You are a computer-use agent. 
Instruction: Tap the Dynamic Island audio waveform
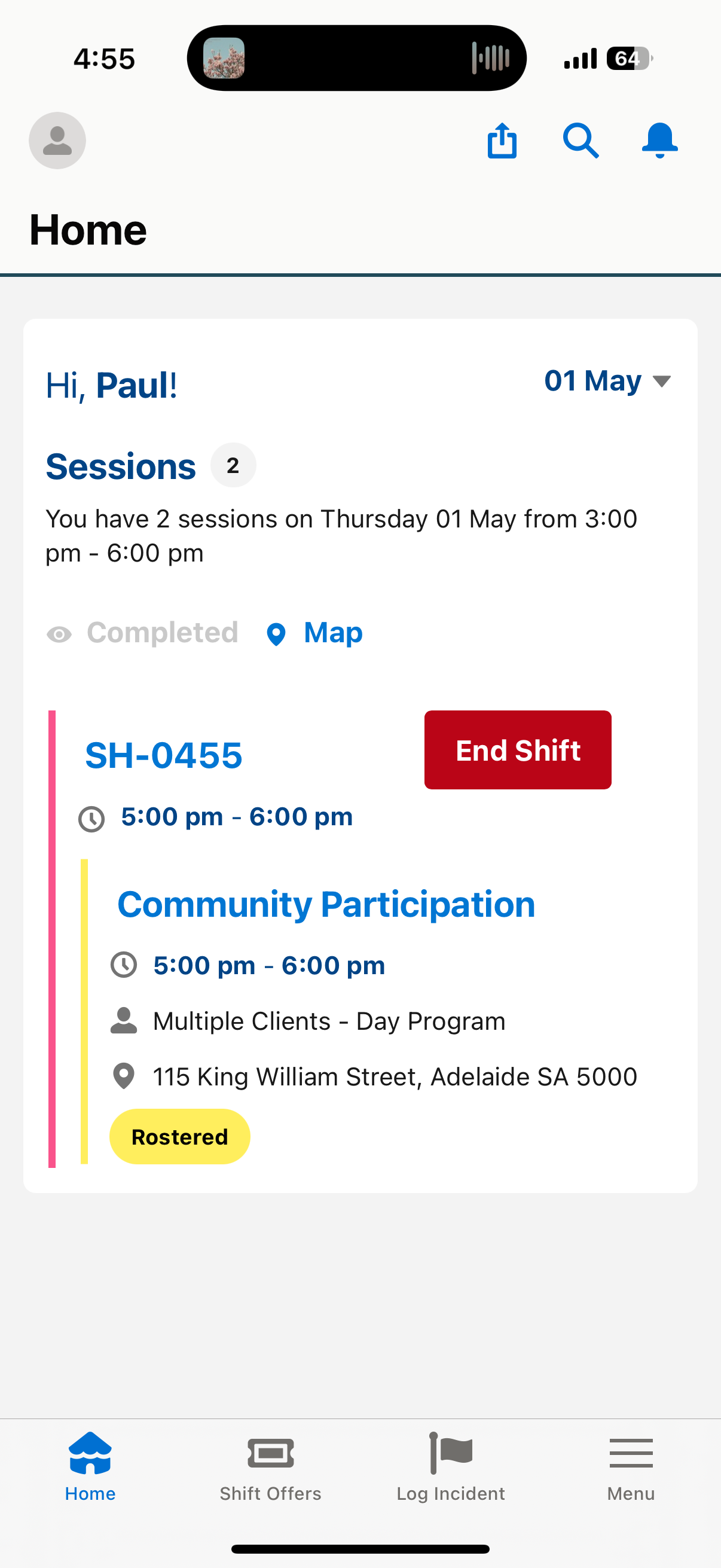[490, 58]
